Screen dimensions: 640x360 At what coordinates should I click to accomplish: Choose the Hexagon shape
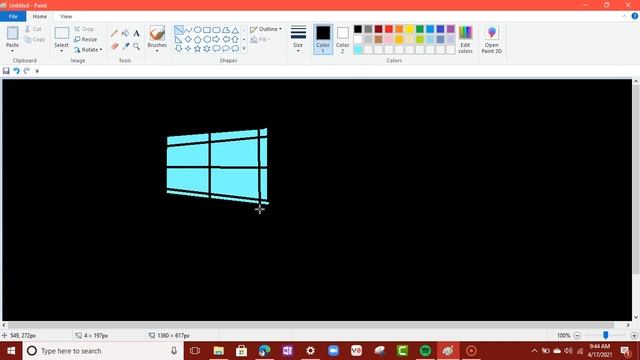[207, 39]
